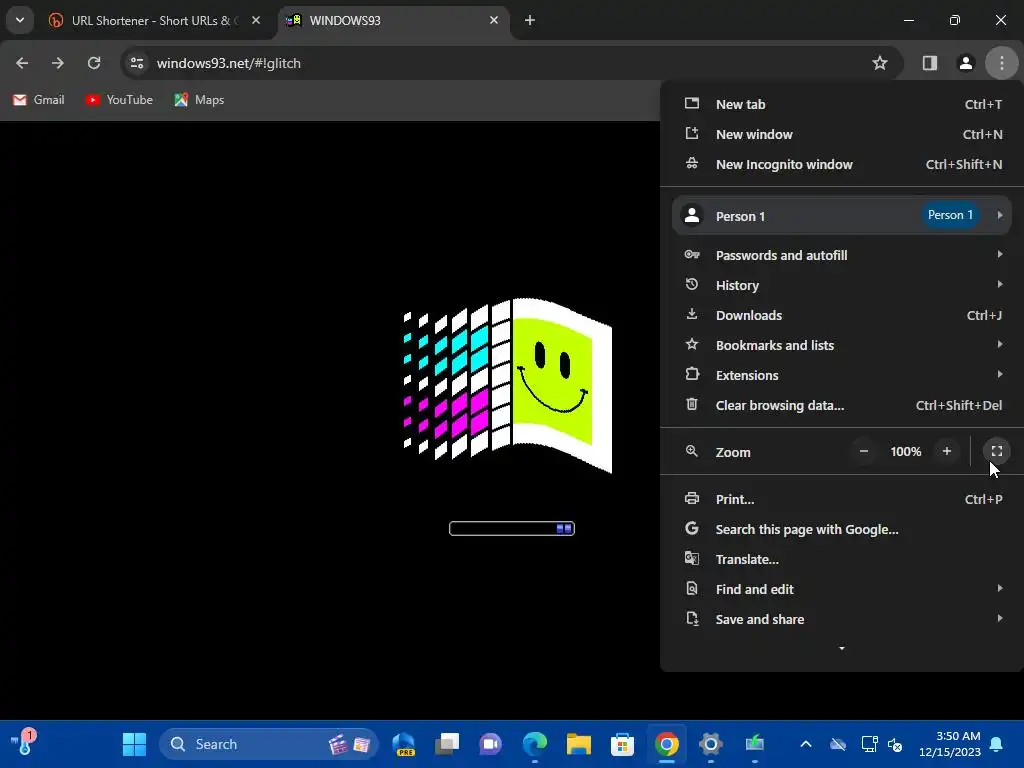Launch Microsoft Edge from taskbar
The width and height of the screenshot is (1024, 768).
click(x=535, y=744)
